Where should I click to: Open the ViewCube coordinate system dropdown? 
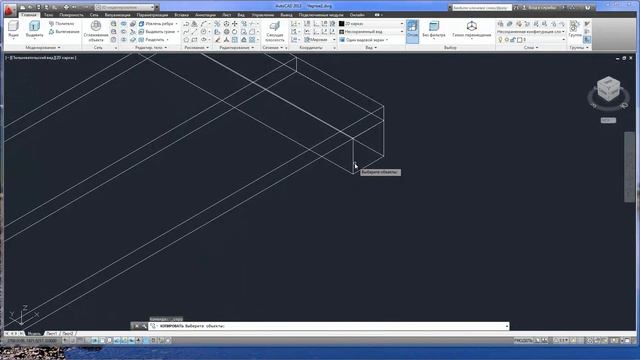[608, 120]
